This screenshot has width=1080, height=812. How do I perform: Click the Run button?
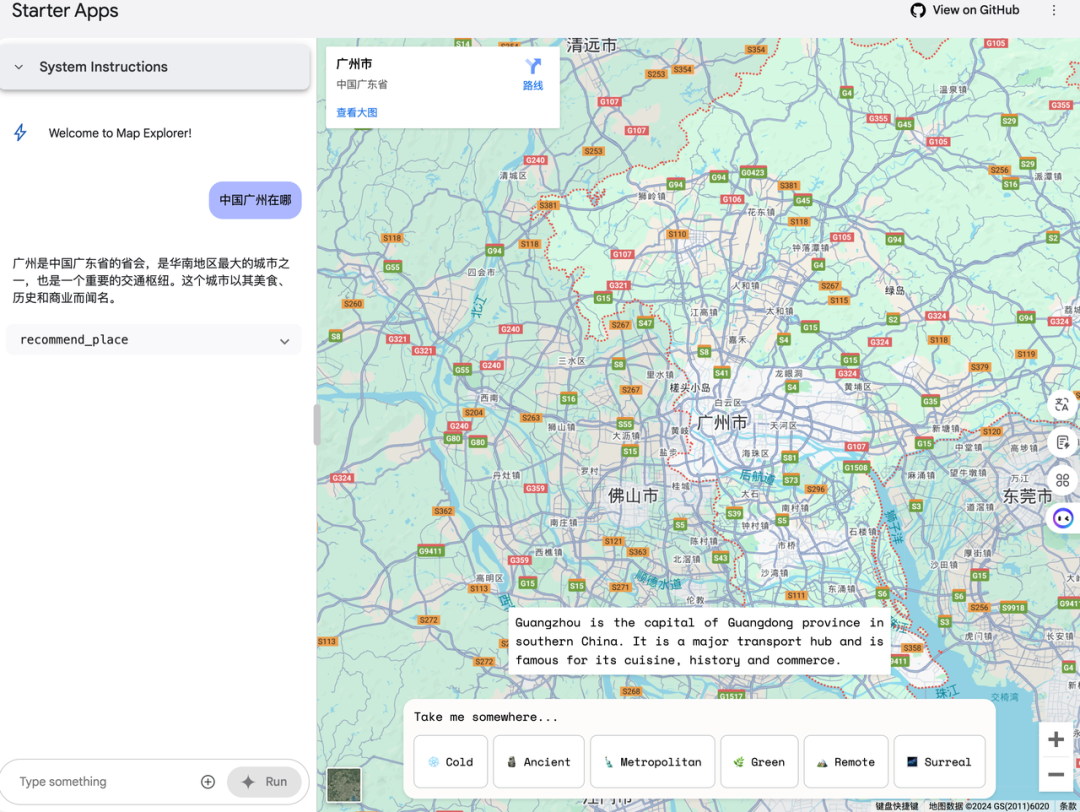pyautogui.click(x=264, y=782)
